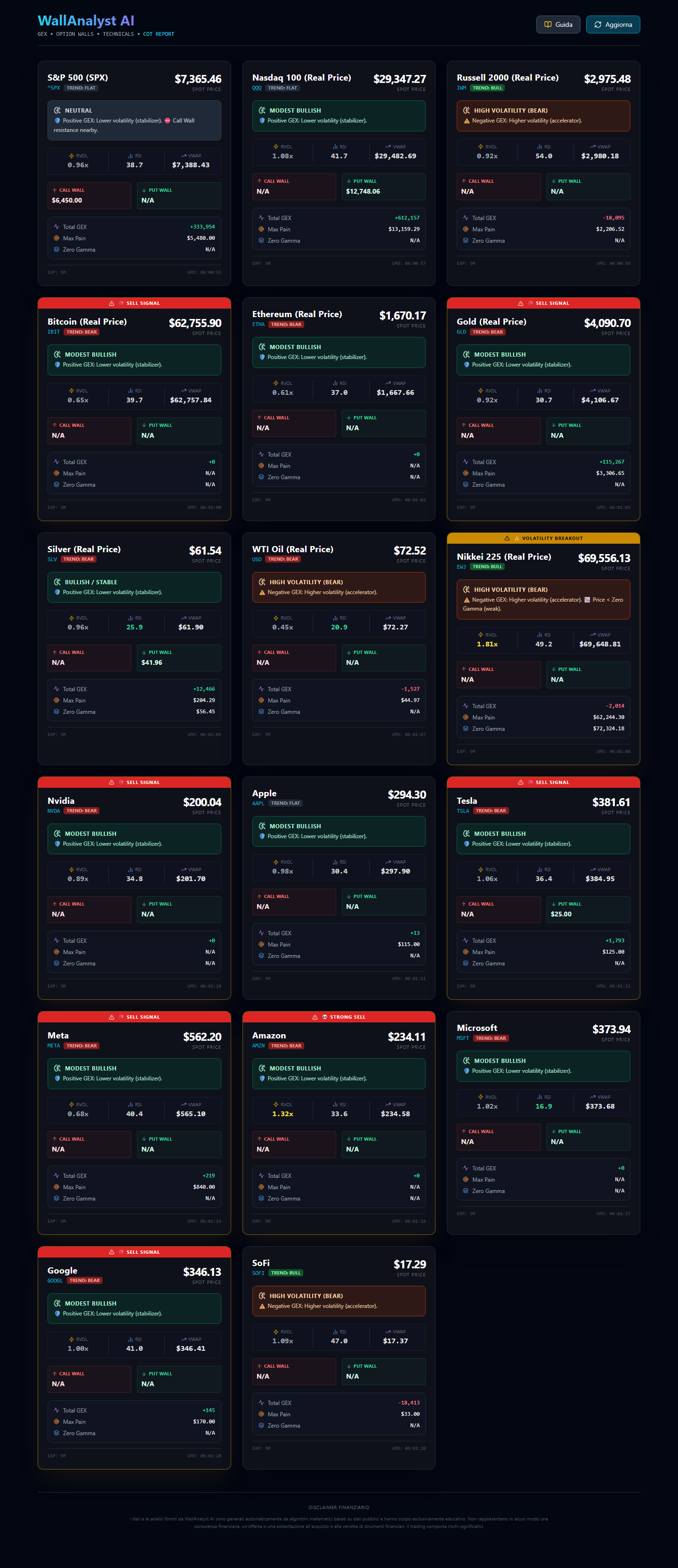
Task: Click the S&P 500 RSI bars icon
Action: (130, 156)
